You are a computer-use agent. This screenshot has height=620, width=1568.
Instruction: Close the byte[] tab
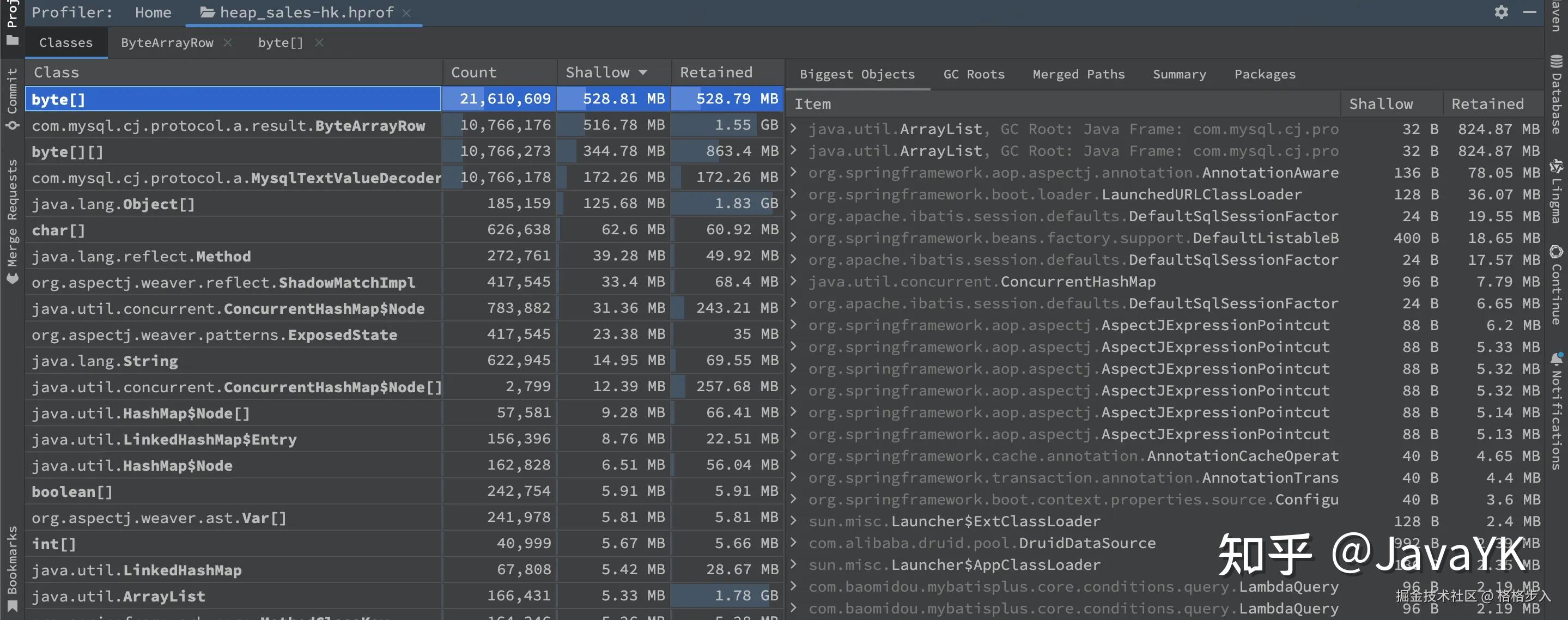319,42
